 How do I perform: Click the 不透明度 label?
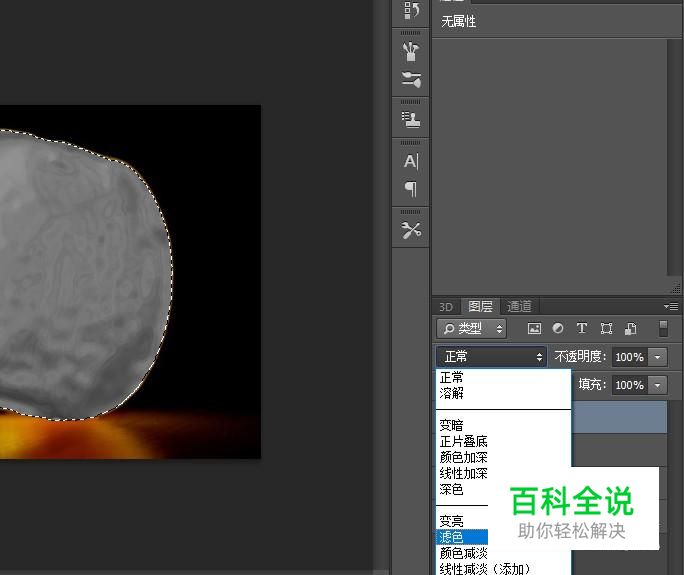(x=580, y=356)
